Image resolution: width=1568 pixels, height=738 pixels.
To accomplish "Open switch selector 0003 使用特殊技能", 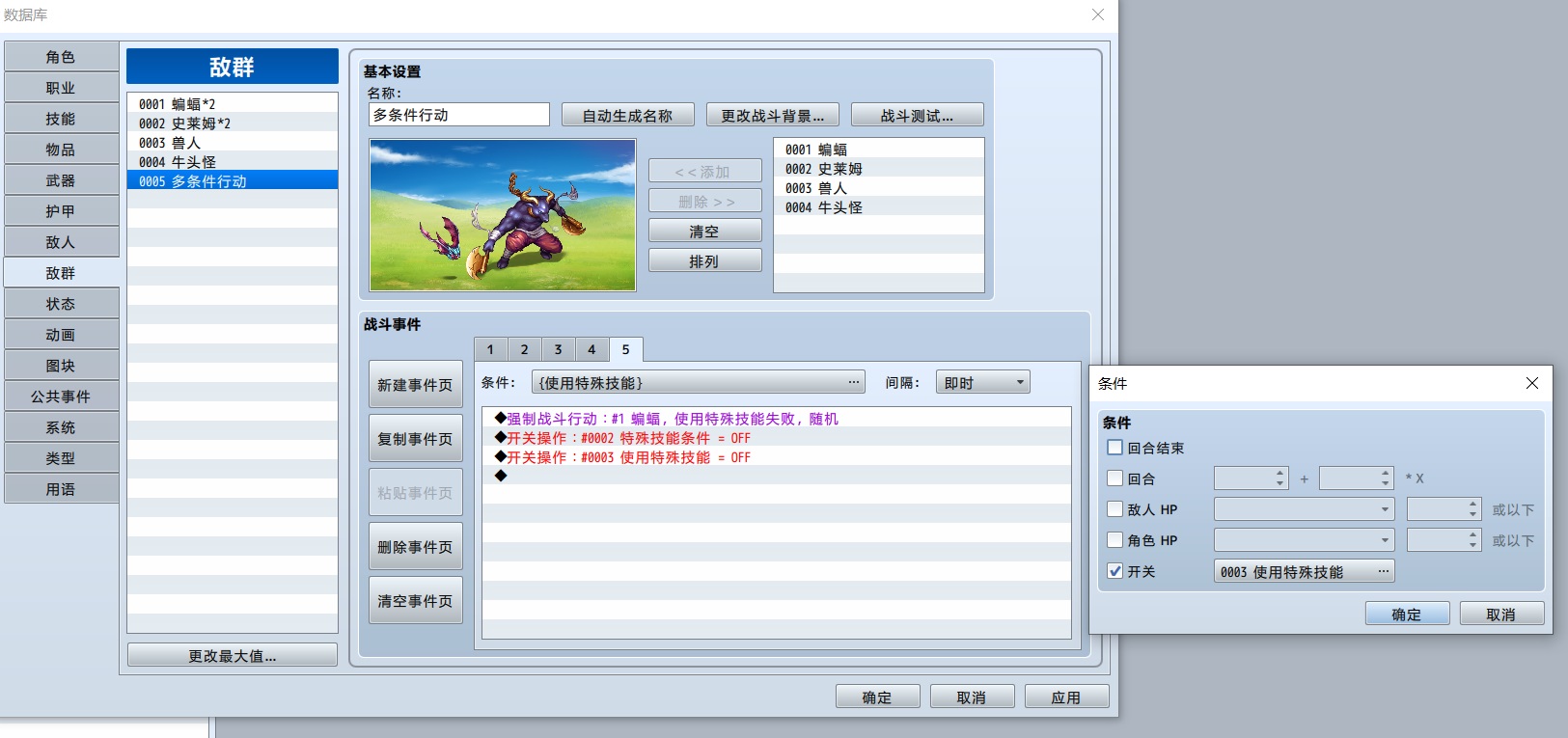I will pyautogui.click(x=1304, y=572).
